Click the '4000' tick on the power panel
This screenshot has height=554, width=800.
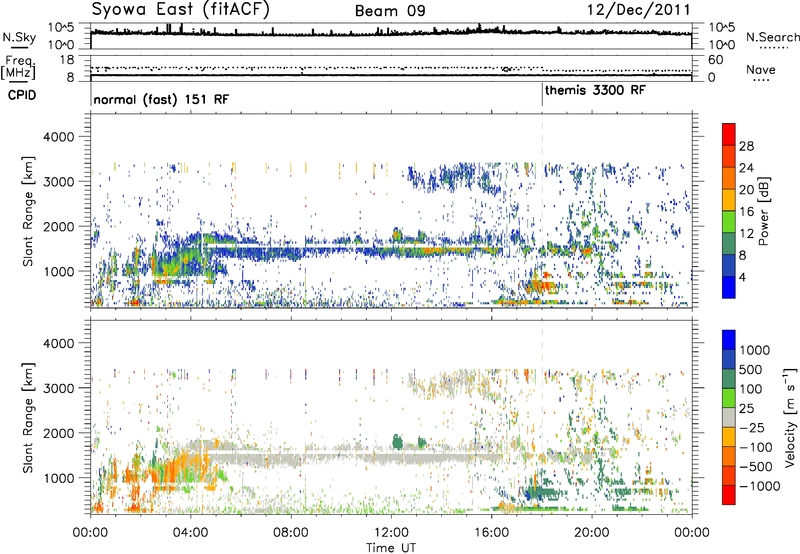pyautogui.click(x=58, y=137)
